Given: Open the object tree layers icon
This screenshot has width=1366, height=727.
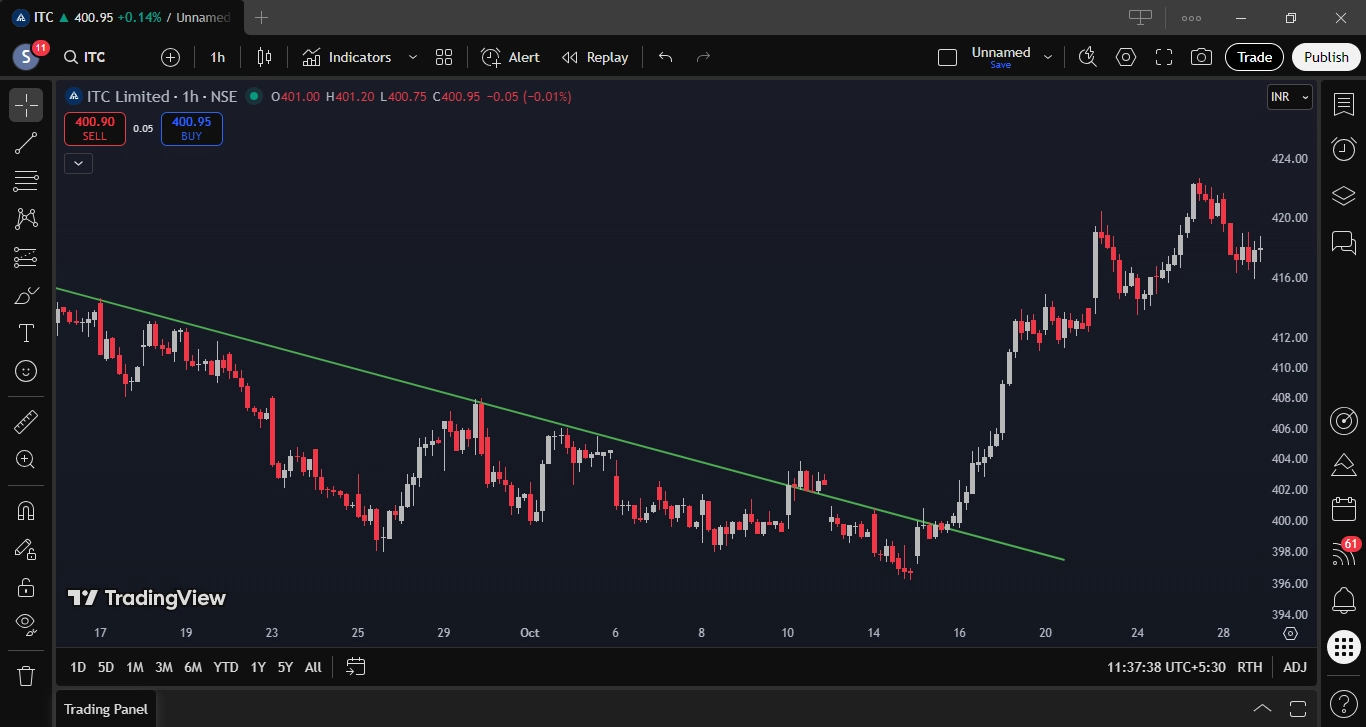Looking at the screenshot, I should [x=1344, y=195].
